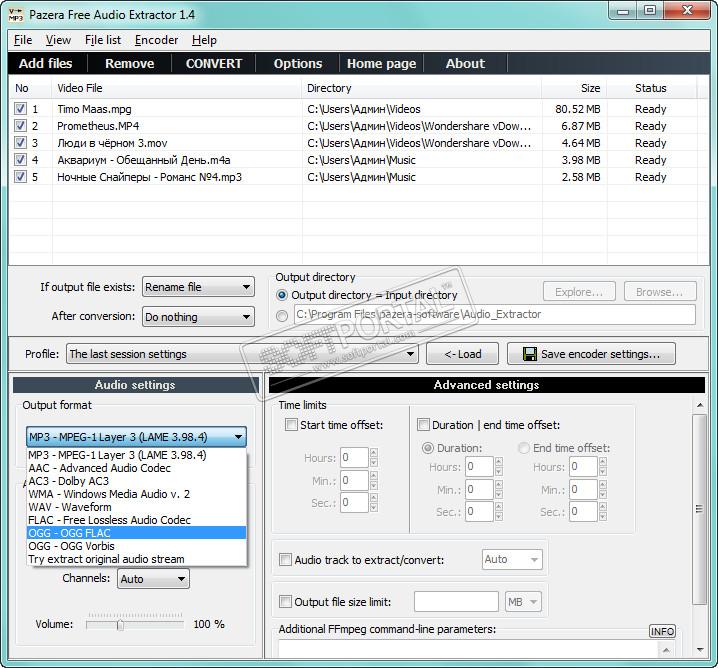
Task: Sort by the Size column header
Action: 575,88
